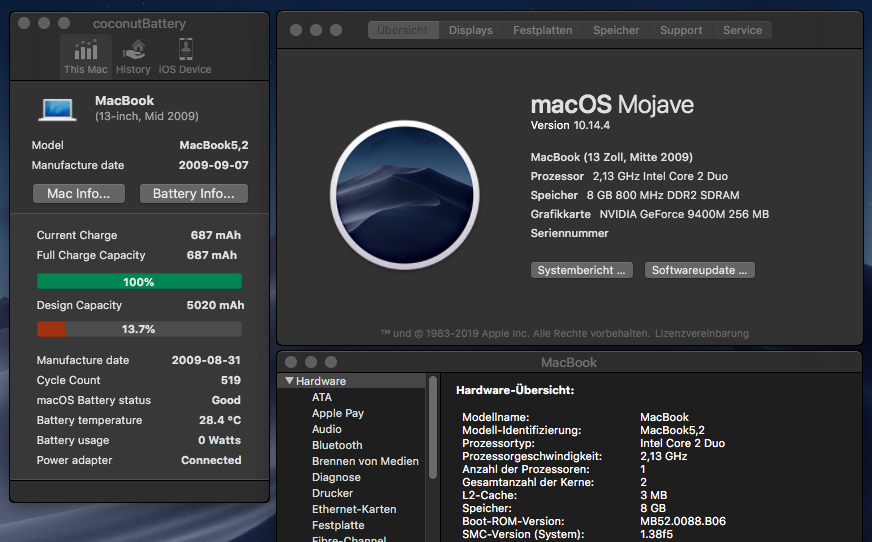Click the green 100% charge bar
Viewport: 872px width, 542px height.
[x=139, y=281]
